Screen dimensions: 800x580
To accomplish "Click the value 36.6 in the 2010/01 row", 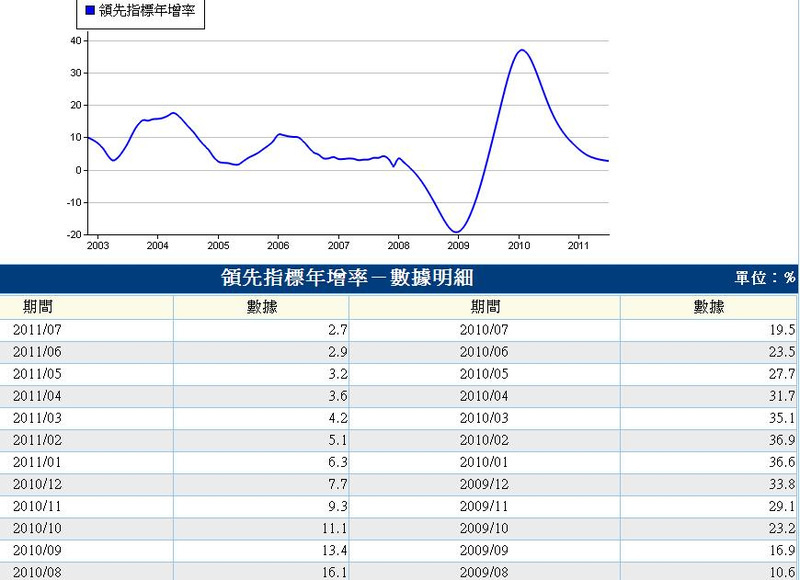I will [782, 462].
